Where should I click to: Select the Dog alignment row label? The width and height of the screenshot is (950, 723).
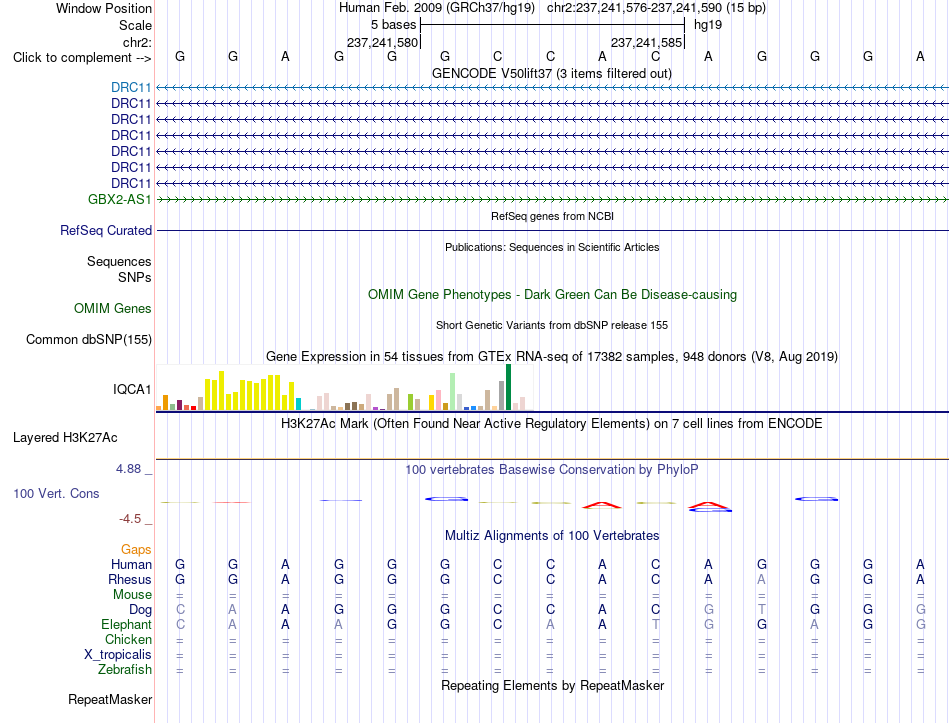point(140,610)
